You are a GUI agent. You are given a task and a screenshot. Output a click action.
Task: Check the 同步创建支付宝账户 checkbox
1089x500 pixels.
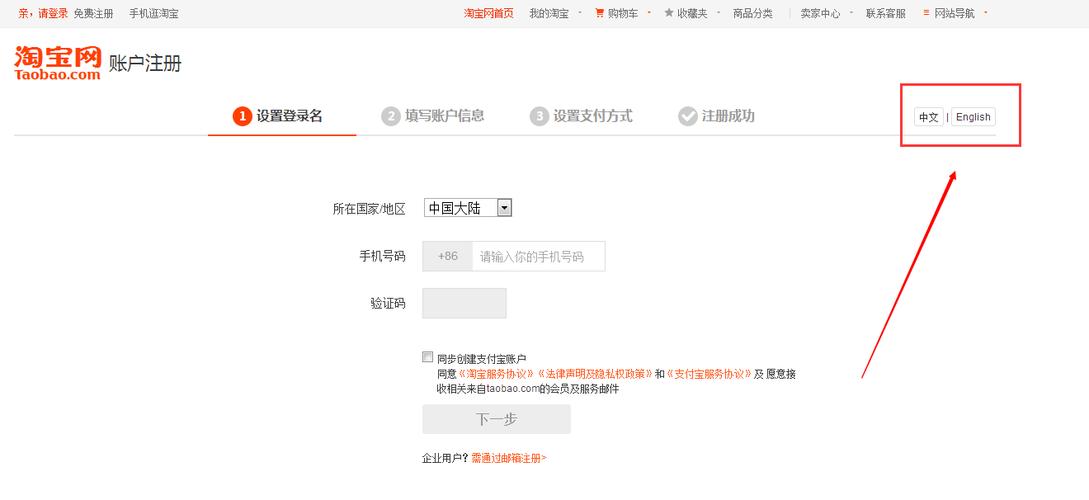click(427, 357)
